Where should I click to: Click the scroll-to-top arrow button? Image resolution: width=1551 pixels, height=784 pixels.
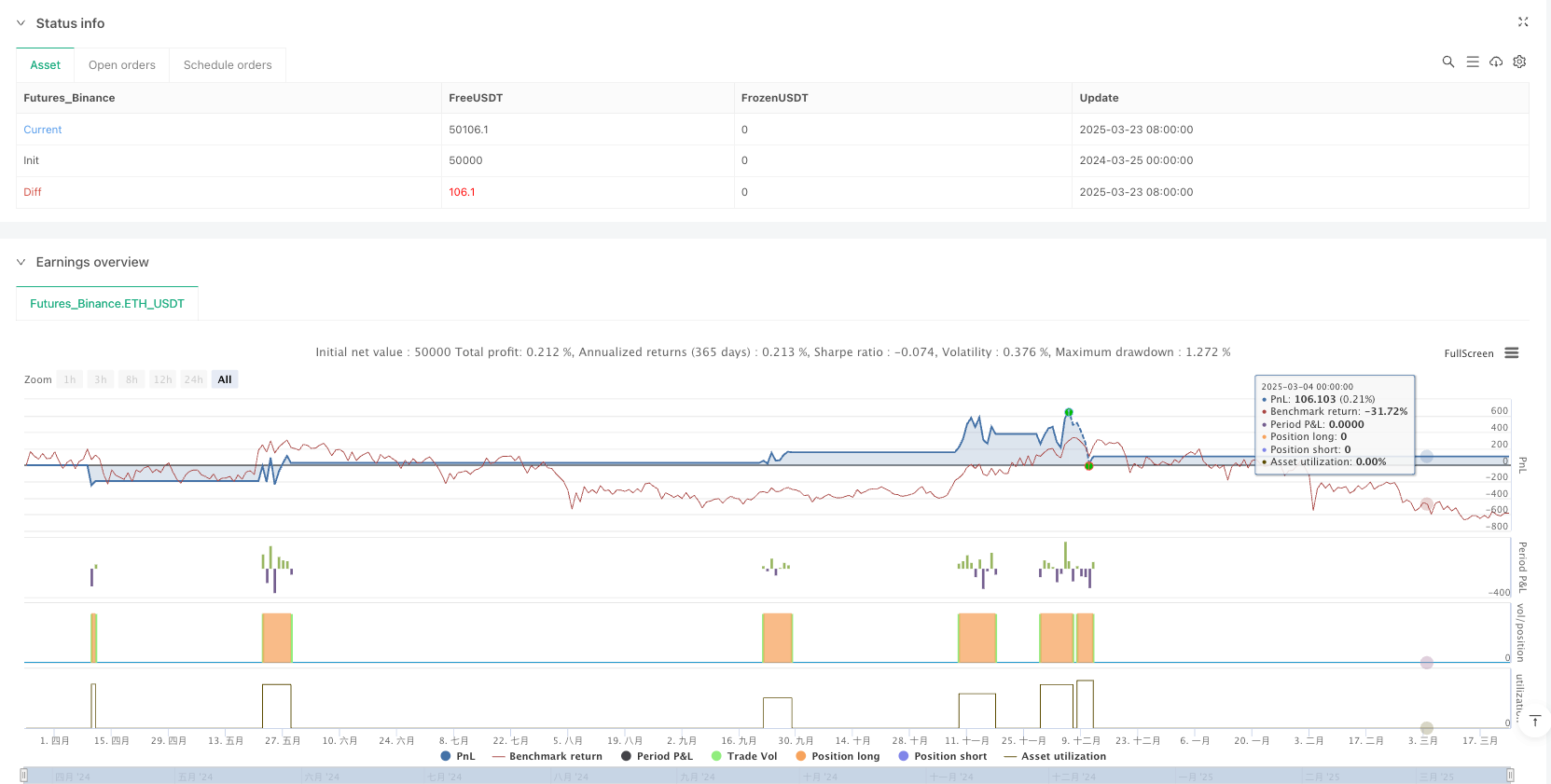(x=1534, y=721)
